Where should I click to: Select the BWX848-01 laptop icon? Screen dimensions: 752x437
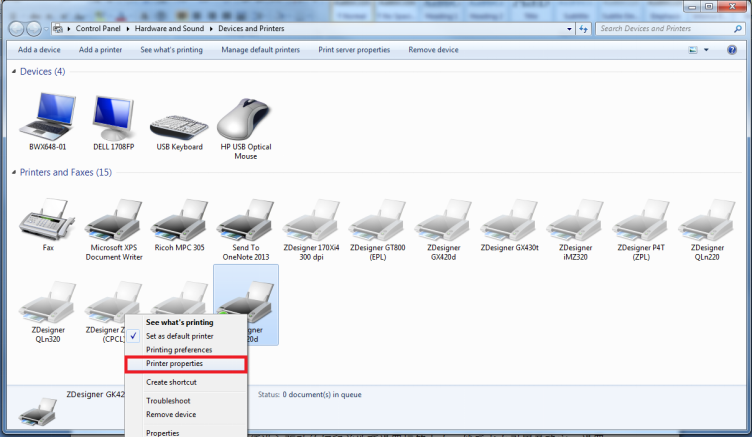47,119
